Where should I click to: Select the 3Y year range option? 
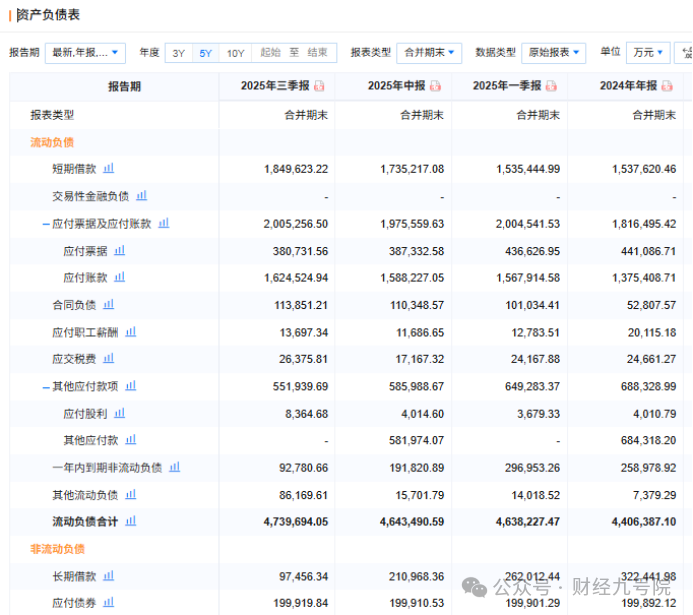click(x=178, y=53)
